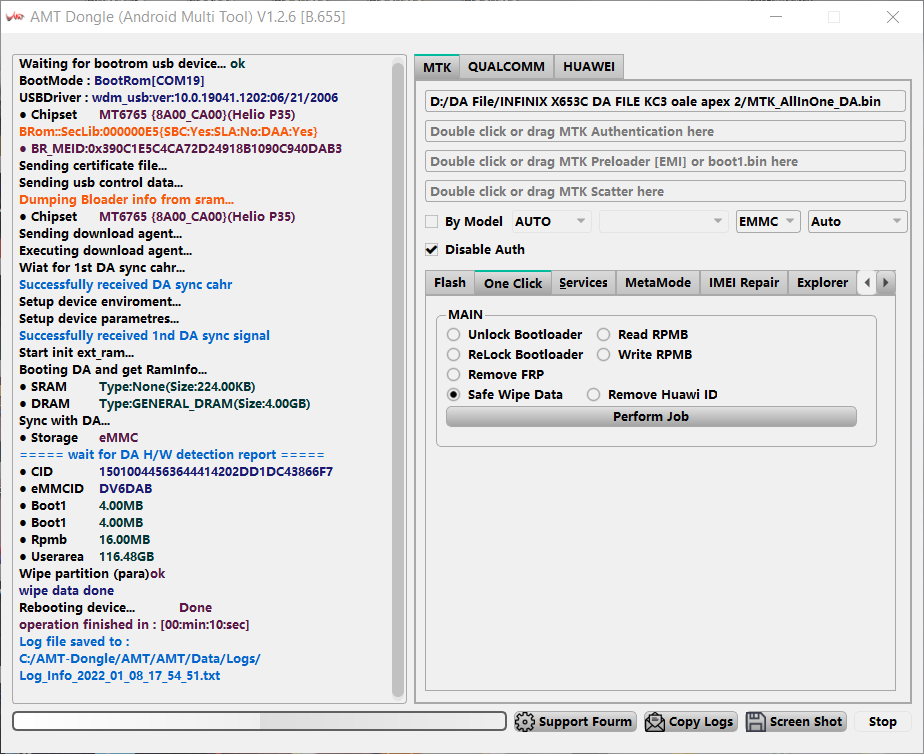Click the progress bar at the bottom
The image size is (924, 754).
click(x=259, y=721)
